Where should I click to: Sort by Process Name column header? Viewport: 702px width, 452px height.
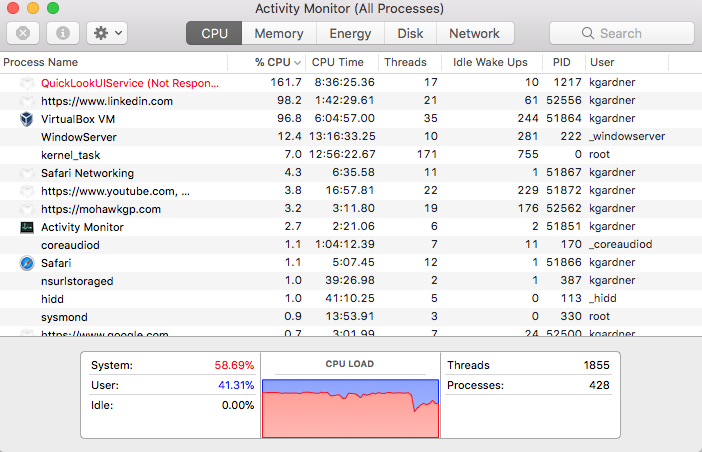[114, 62]
